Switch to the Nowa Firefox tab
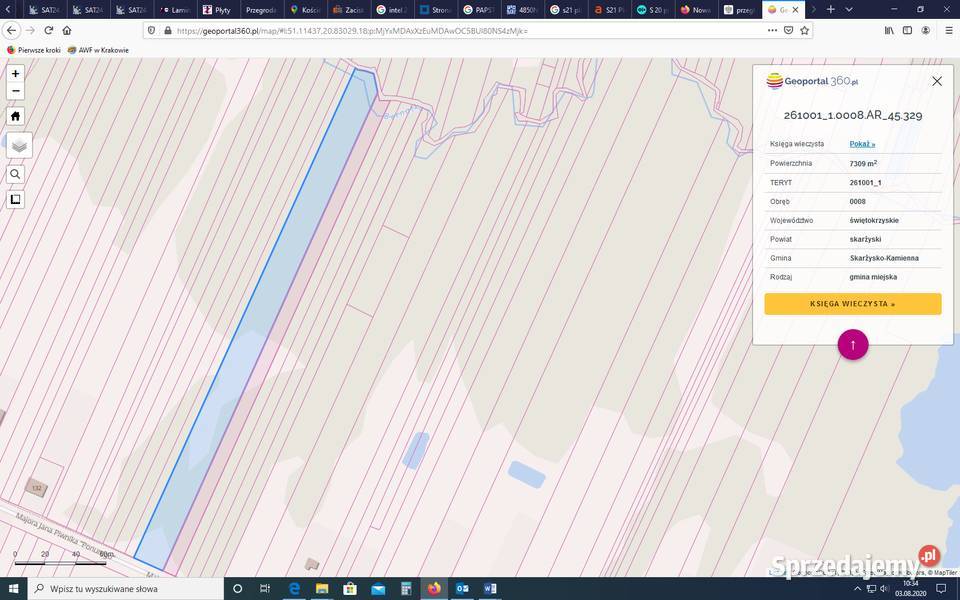Image resolution: width=960 pixels, height=600 pixels. (x=696, y=10)
